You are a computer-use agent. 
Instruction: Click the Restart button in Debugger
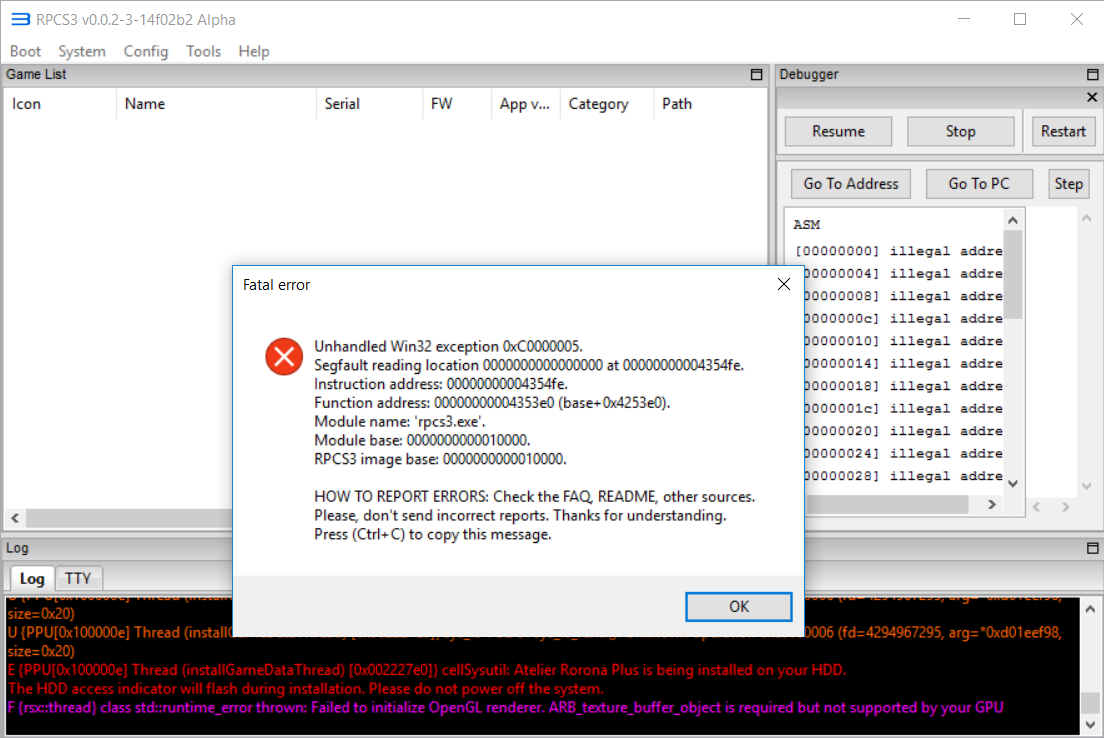(1063, 132)
